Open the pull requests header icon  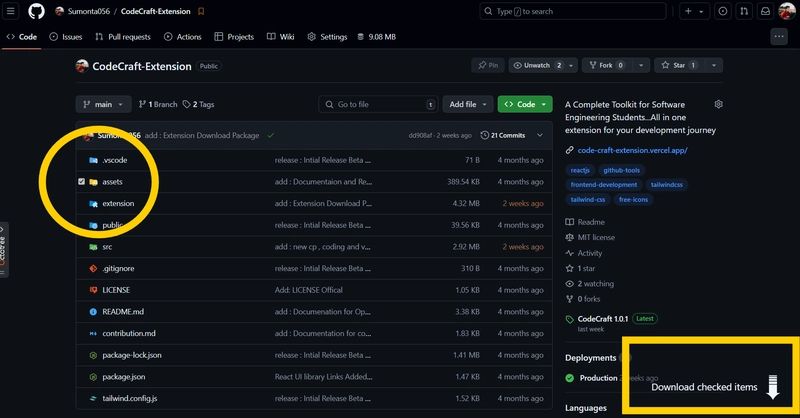tap(744, 11)
